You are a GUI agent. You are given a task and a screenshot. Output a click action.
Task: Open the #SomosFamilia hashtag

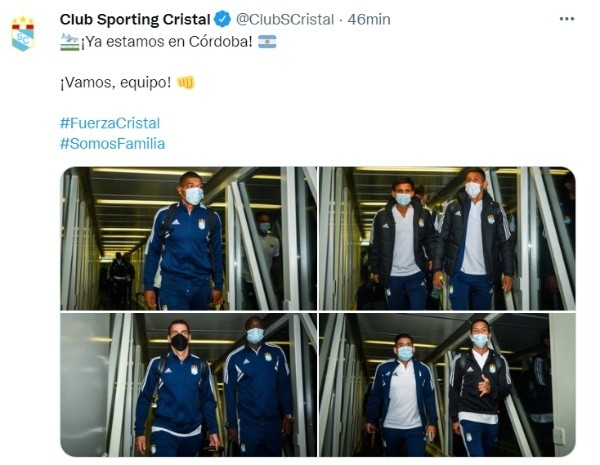tap(112, 144)
